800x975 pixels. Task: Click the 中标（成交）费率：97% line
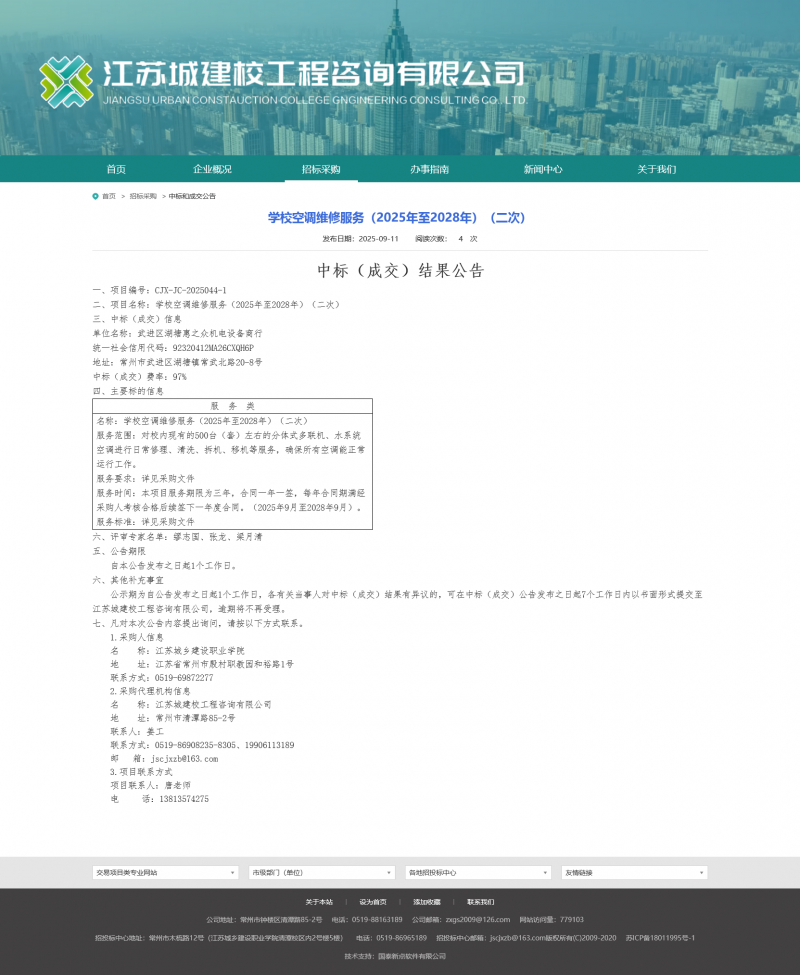[140, 377]
